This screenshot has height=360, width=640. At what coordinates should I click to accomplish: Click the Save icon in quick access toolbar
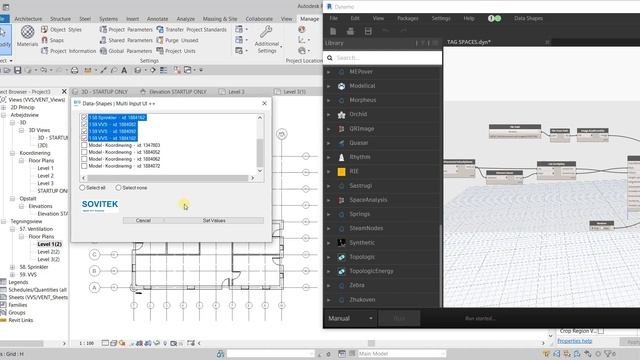[x=18, y=70]
